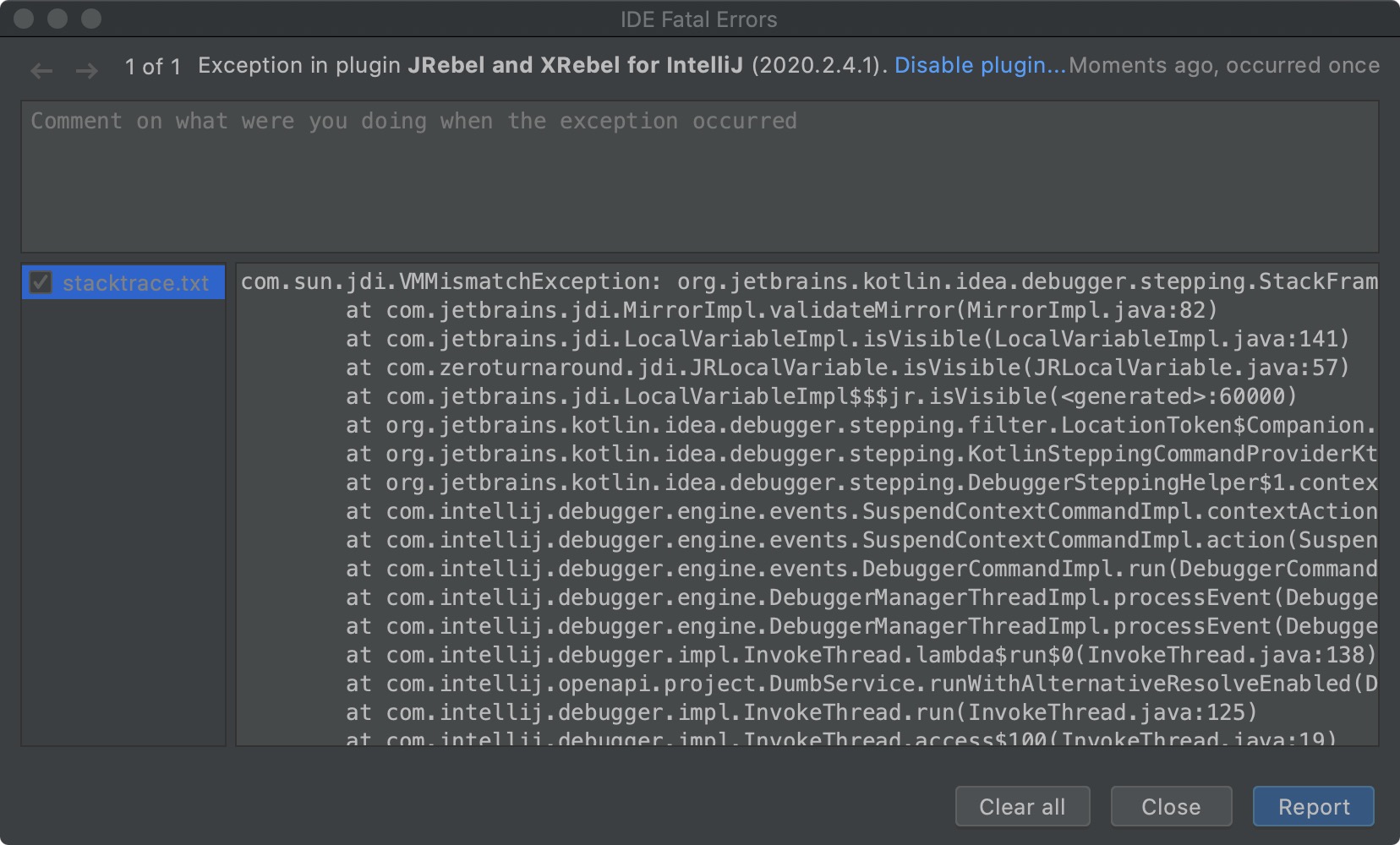Go to the previous error arrow
Screen dimensions: 1400x845
coord(41,70)
